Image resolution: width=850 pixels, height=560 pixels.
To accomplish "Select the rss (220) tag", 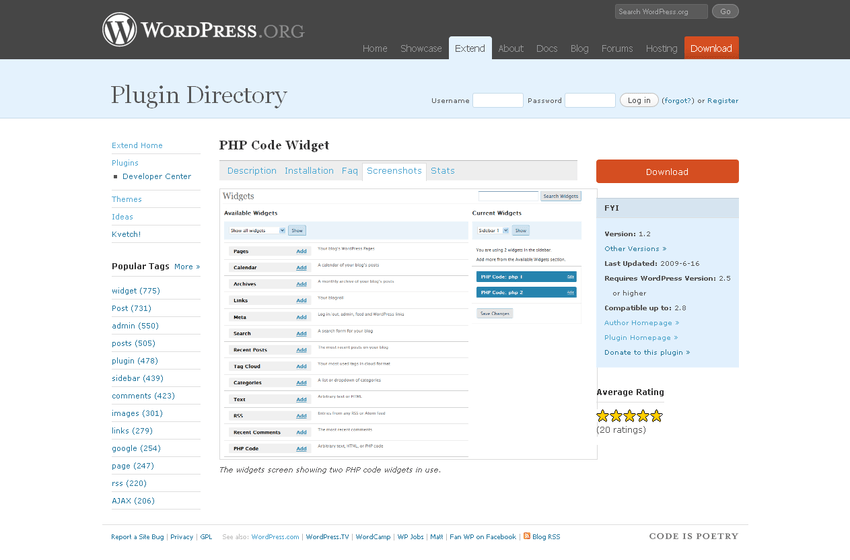I will tap(129, 483).
